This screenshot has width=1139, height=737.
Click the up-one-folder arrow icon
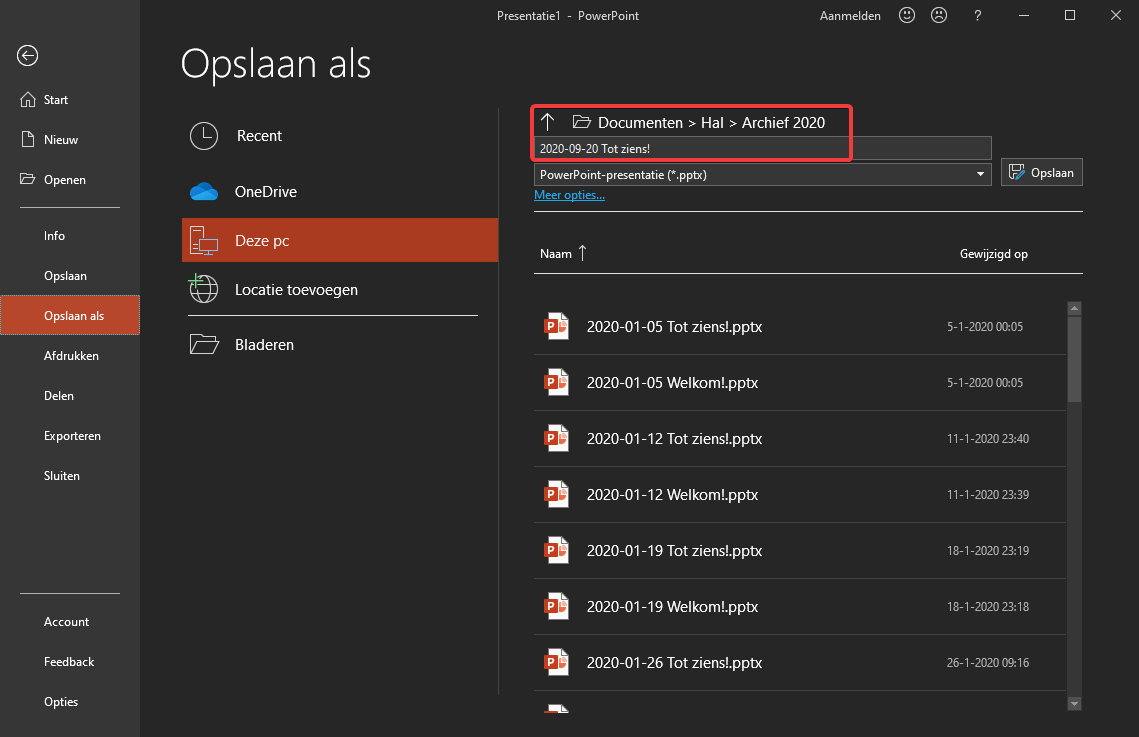pos(548,122)
